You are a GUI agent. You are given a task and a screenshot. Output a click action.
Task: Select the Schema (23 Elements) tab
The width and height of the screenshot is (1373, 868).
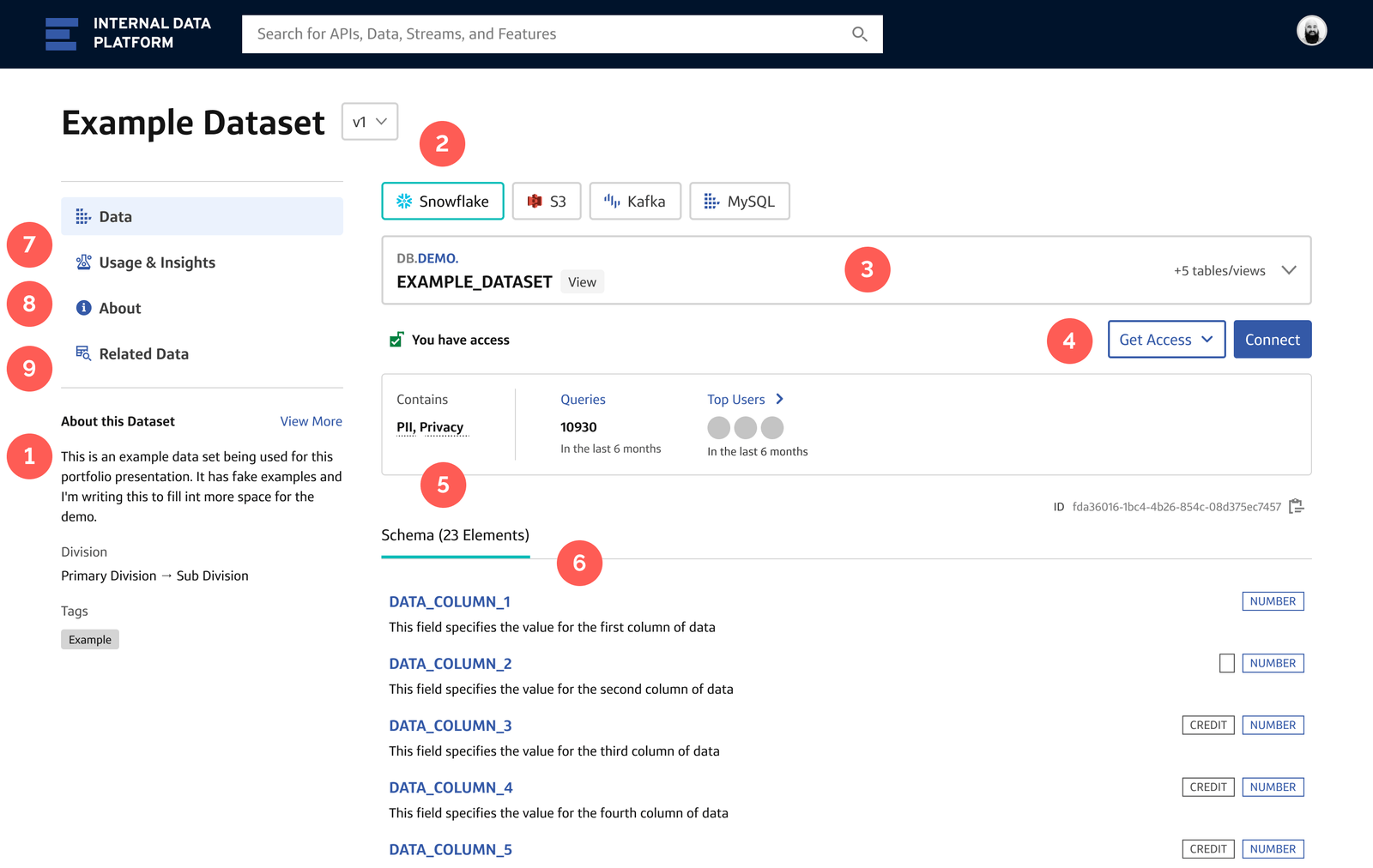click(x=456, y=536)
